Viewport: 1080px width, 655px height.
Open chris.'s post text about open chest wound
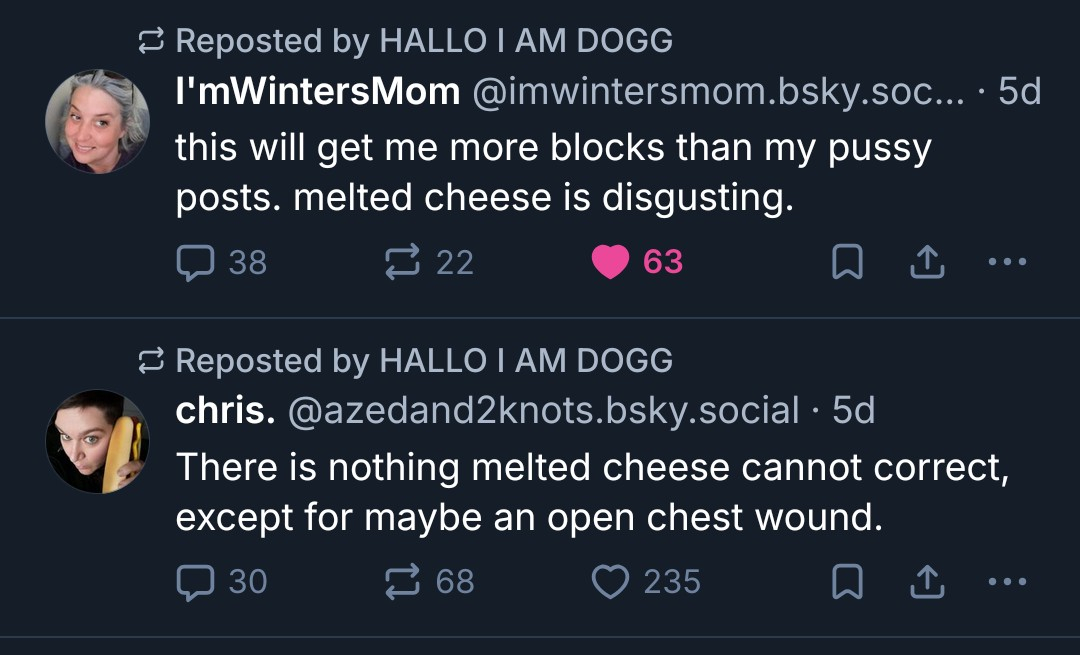tap(592, 492)
